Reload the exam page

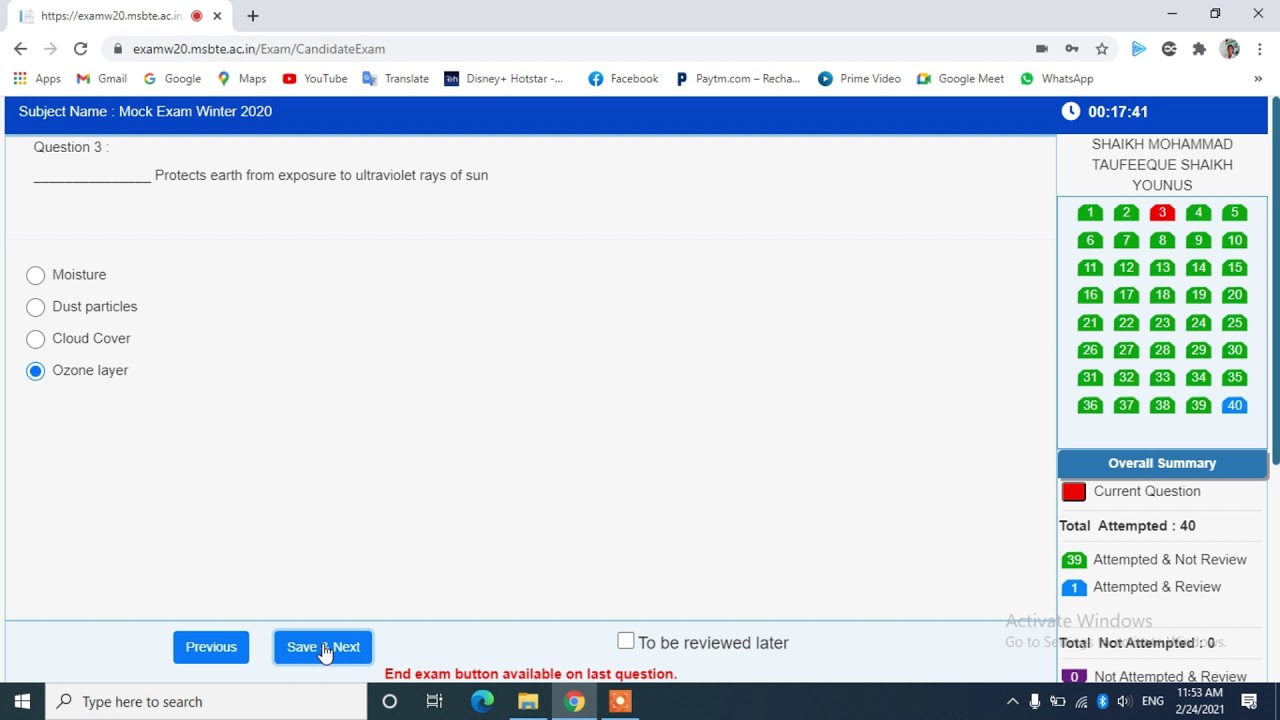tap(80, 48)
